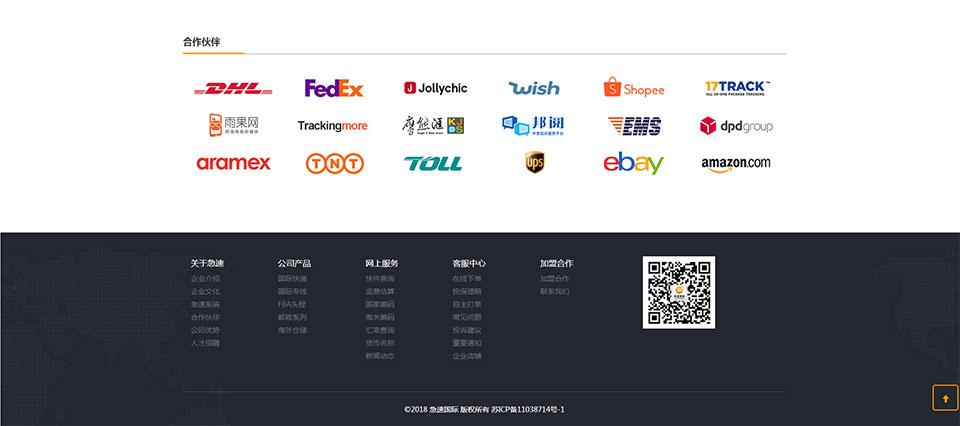Go to FBA头程 product link
This screenshot has height=426, width=960.
292,304
